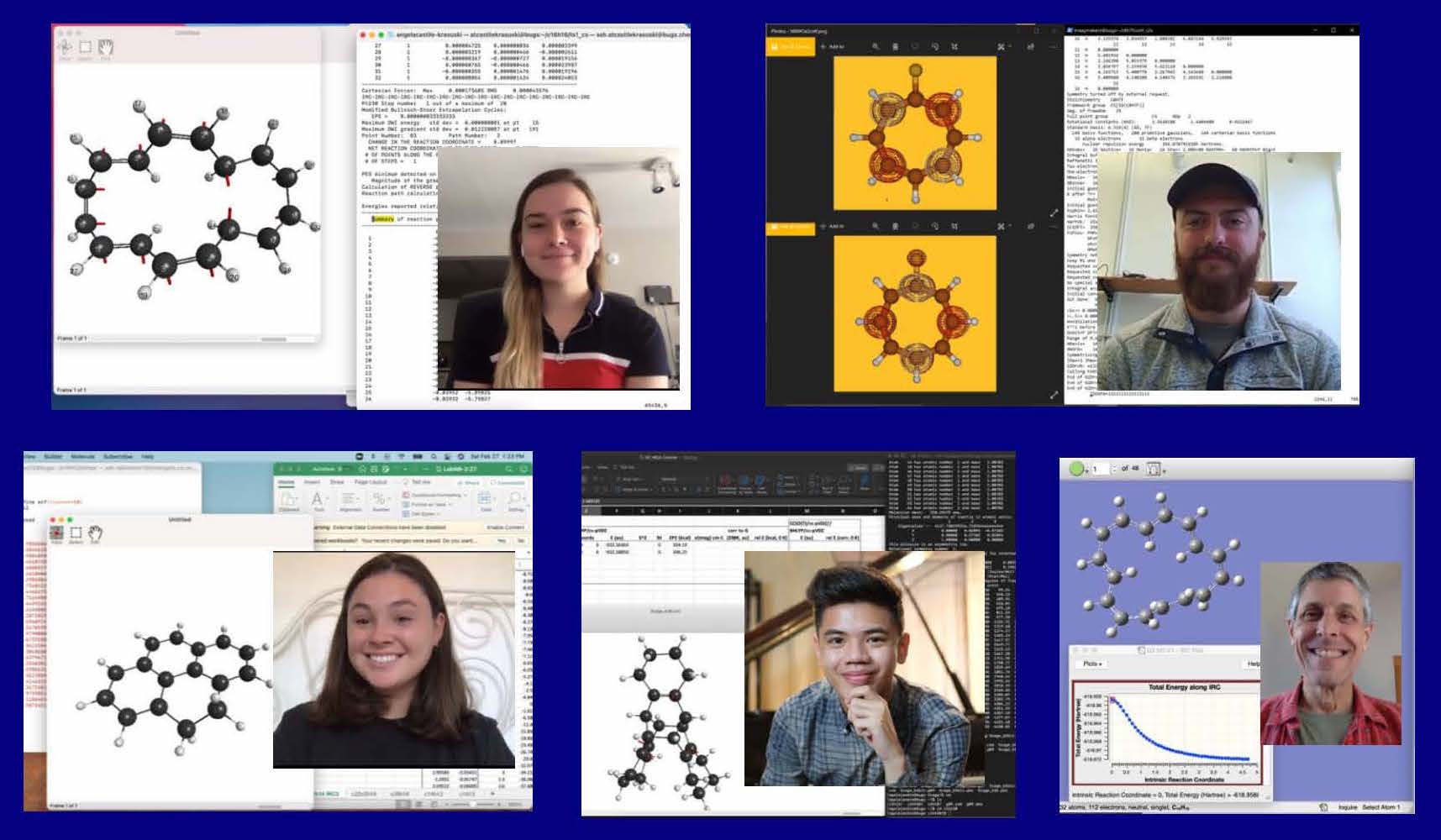Click share icon in lower Photos toolbar
Screen dimensions: 1441x840
1030,226
